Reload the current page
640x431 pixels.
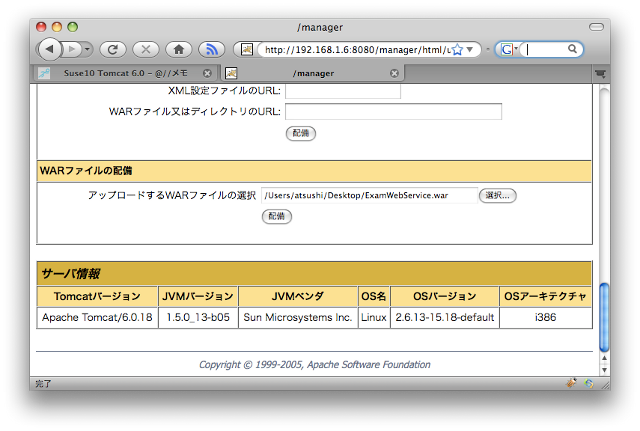[x=112, y=49]
